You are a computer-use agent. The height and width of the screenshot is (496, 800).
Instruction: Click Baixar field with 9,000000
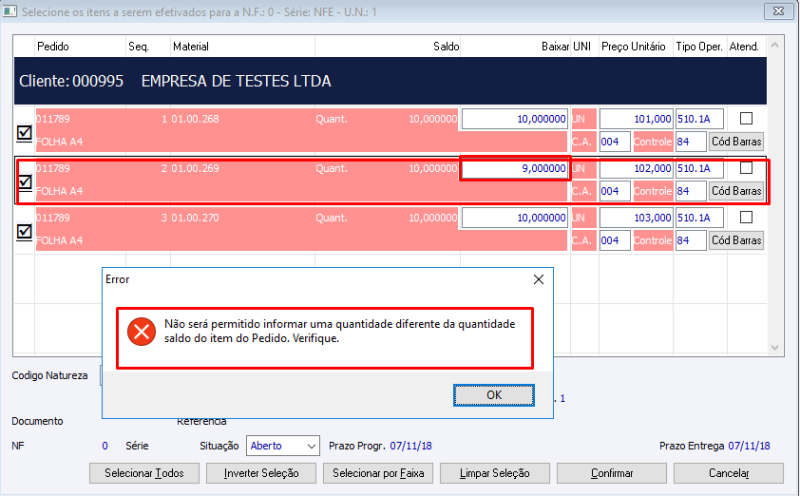pos(515,168)
